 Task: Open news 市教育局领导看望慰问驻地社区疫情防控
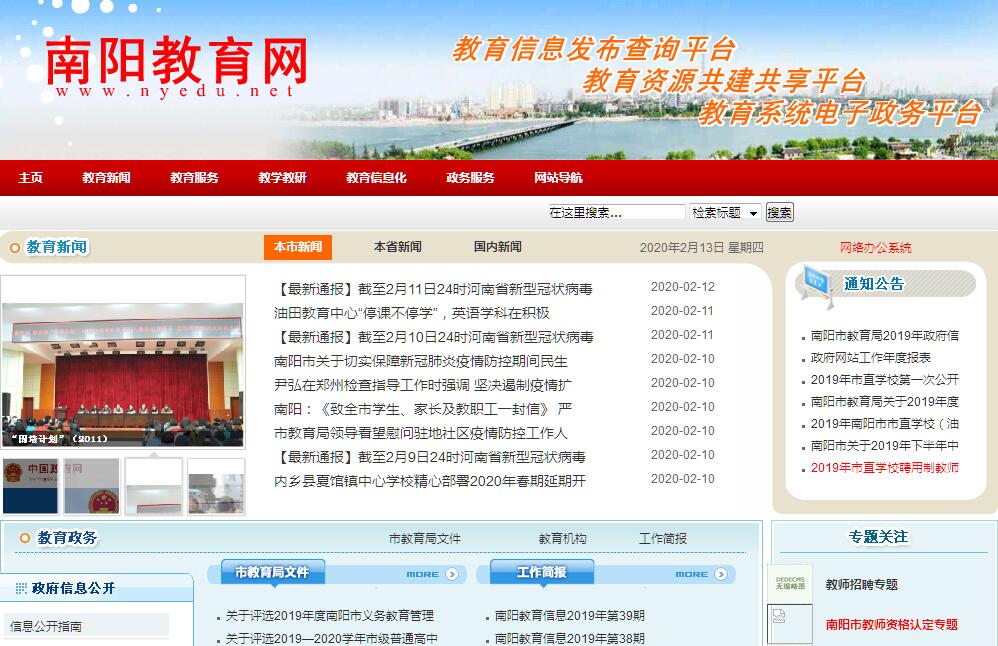(x=421, y=433)
